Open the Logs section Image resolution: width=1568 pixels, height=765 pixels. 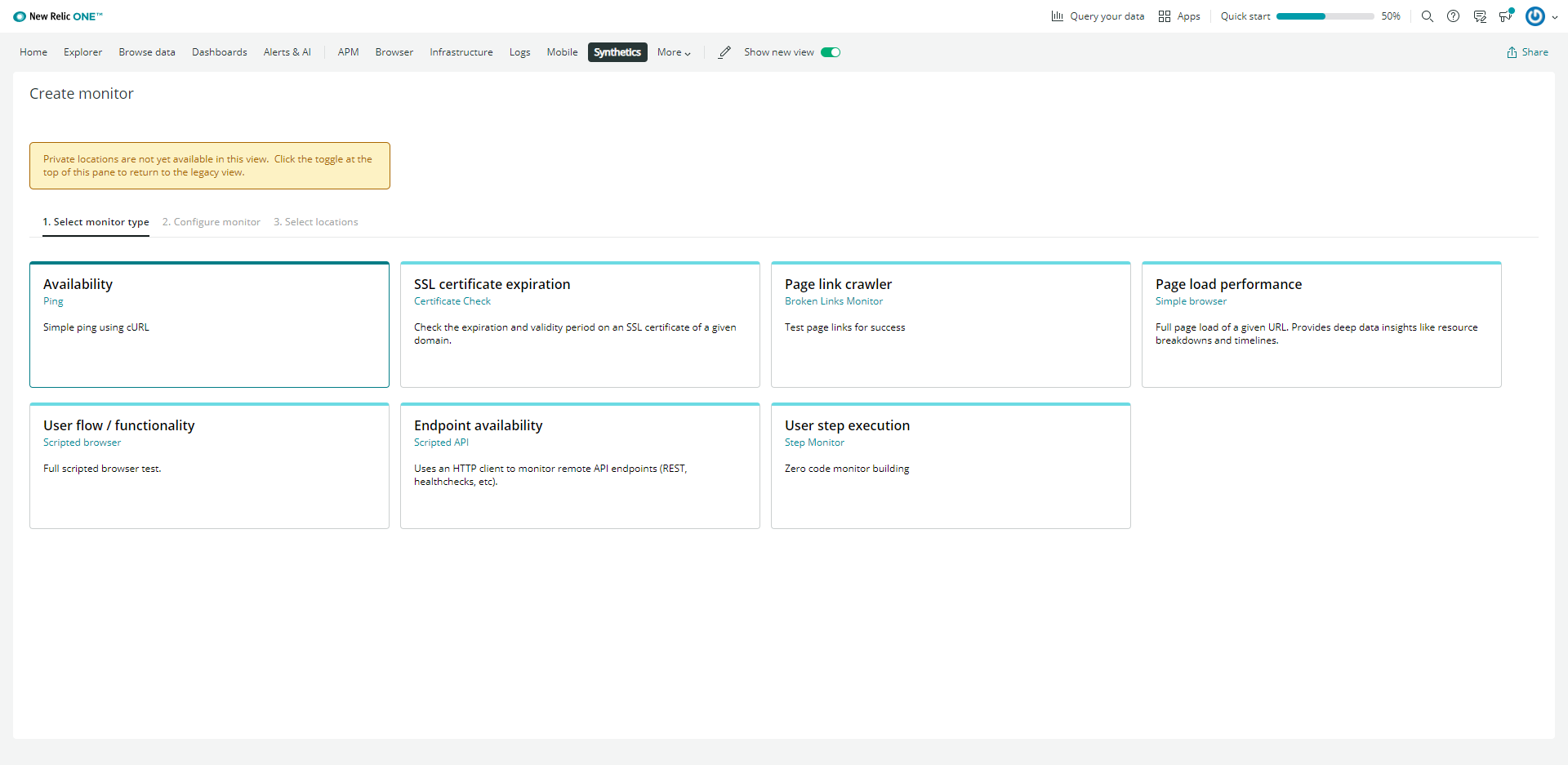click(x=520, y=52)
